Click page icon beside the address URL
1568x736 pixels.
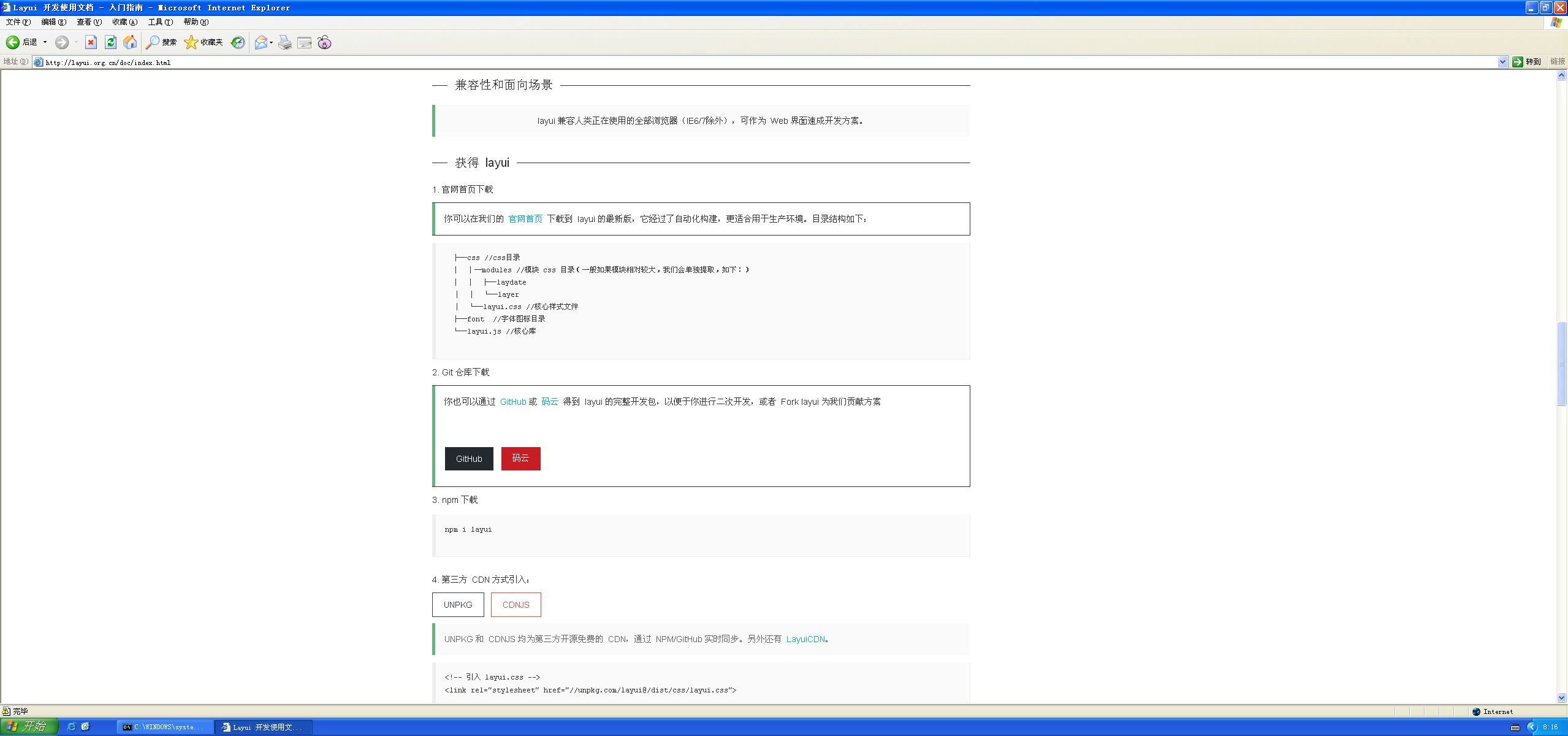tap(39, 62)
